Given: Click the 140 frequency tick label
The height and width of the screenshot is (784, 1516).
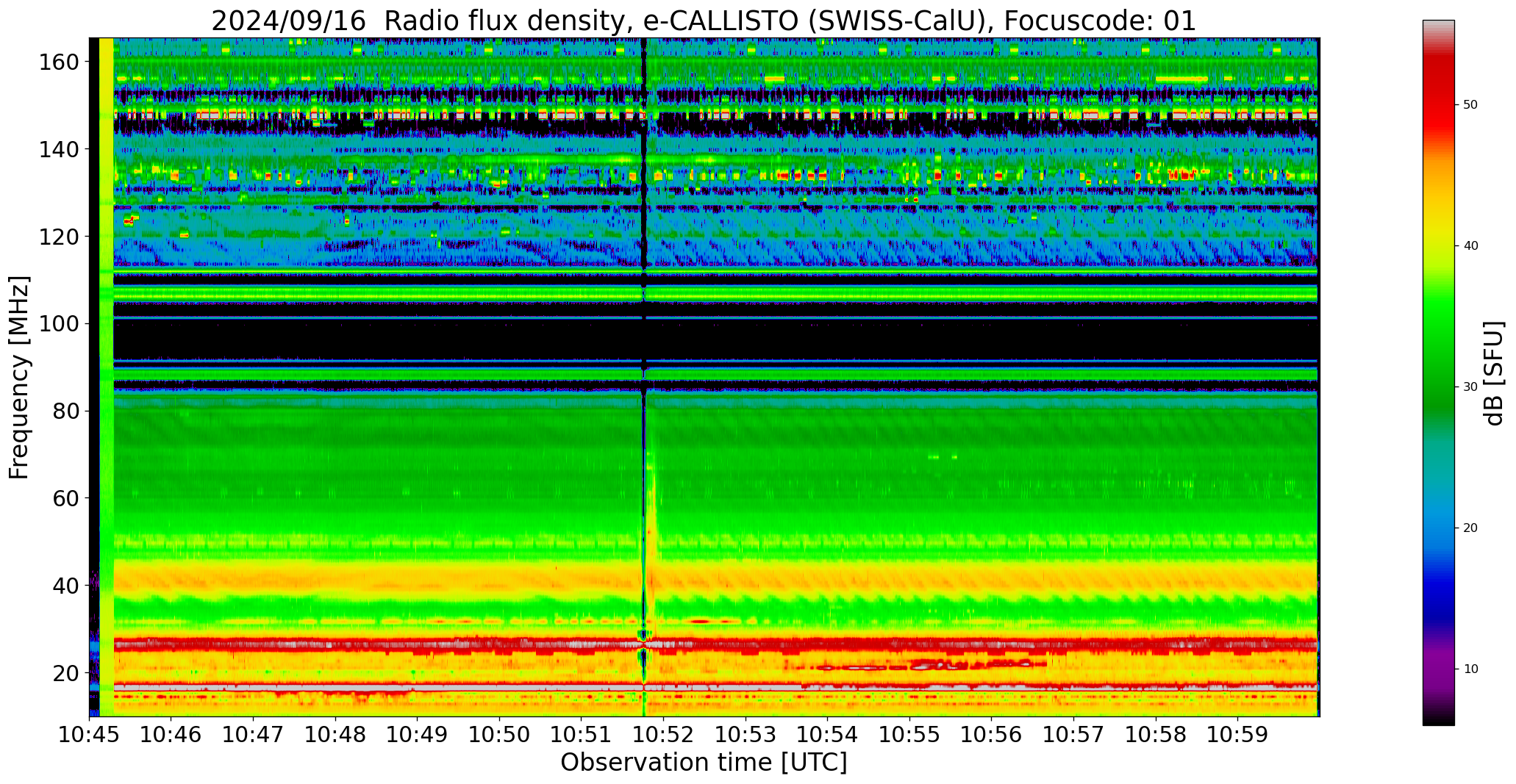Looking at the screenshot, I should click(58, 149).
